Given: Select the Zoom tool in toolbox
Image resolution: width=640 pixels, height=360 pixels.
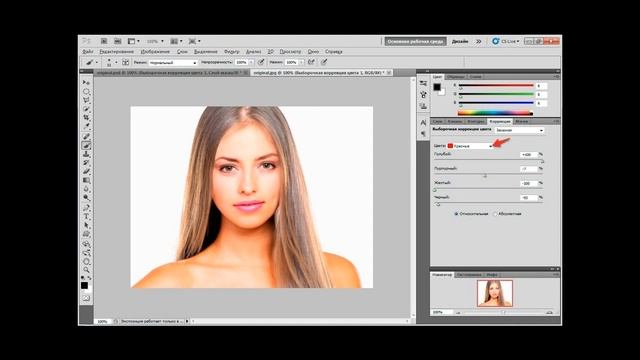Looking at the screenshot, I should (x=86, y=270).
